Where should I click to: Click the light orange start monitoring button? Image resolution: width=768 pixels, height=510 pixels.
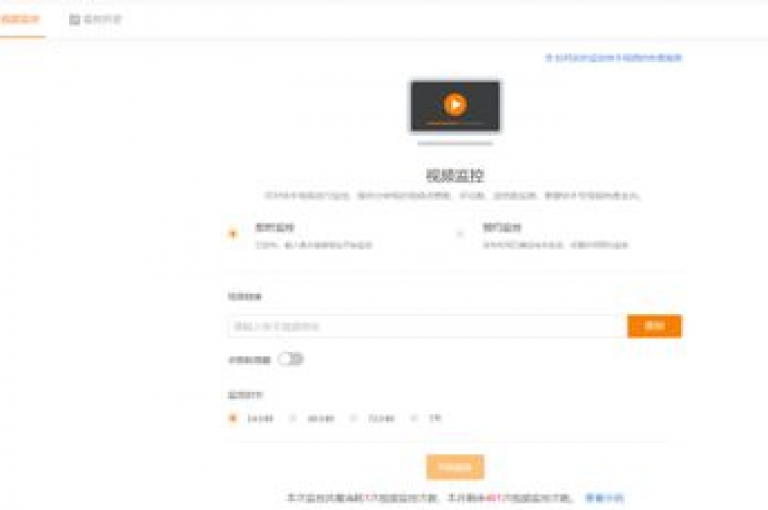[x=455, y=467]
